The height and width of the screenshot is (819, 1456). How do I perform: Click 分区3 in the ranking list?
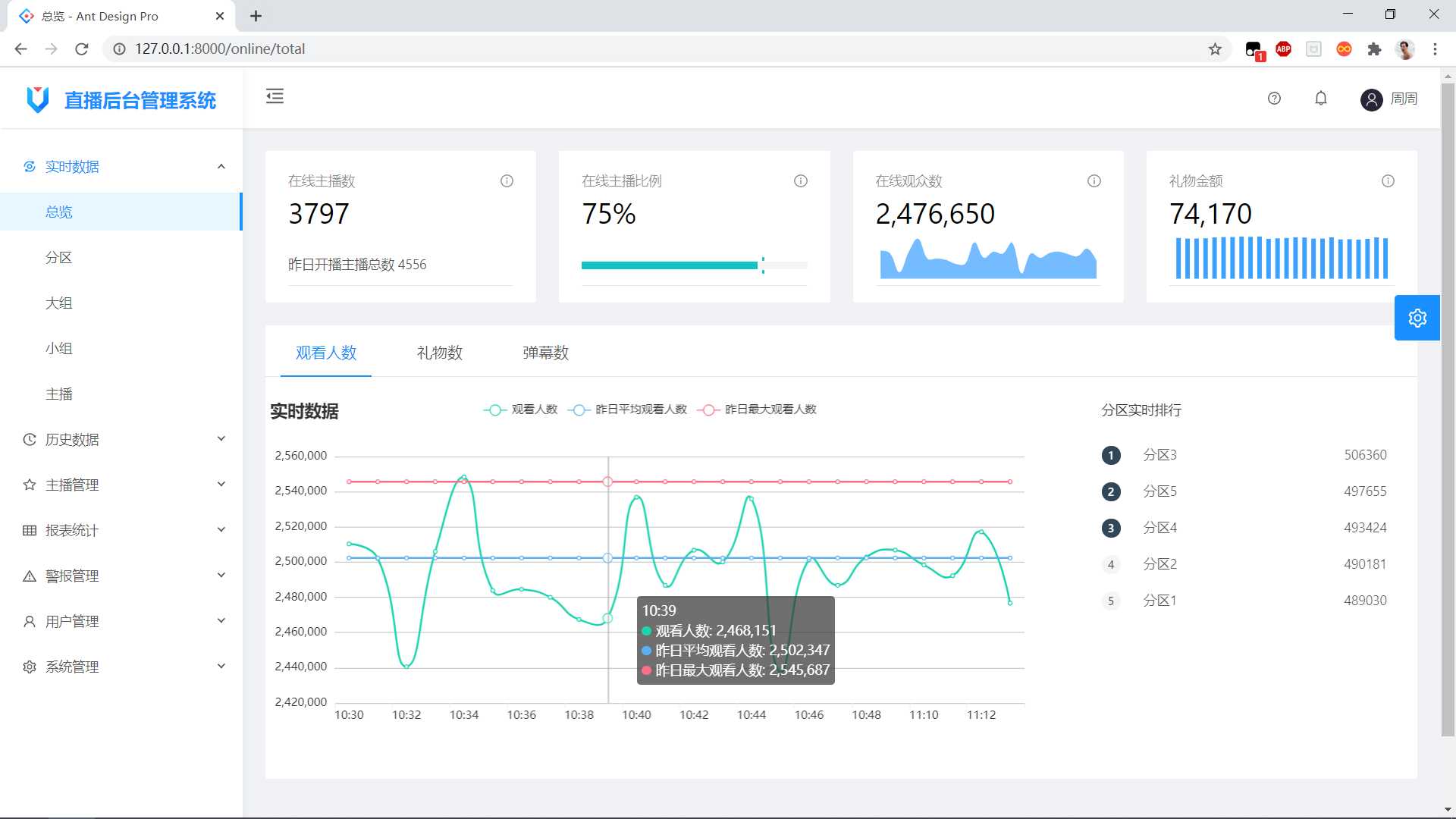1159,455
